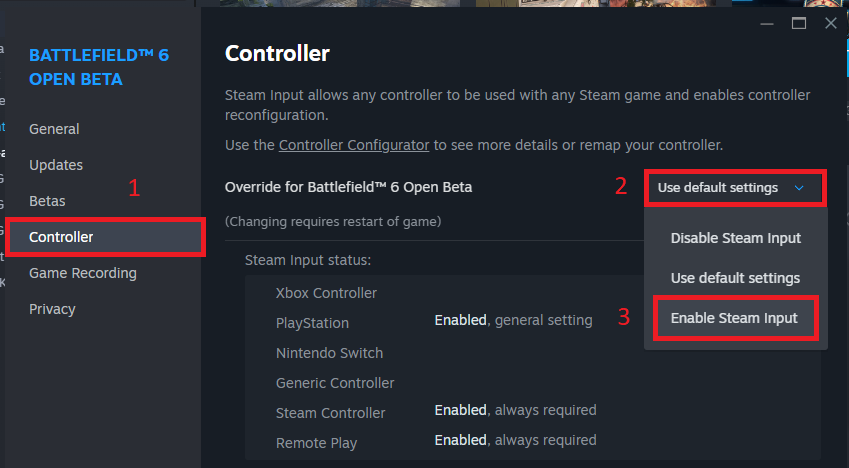
Task: Click the Xbox Controller status row
Action: (327, 293)
